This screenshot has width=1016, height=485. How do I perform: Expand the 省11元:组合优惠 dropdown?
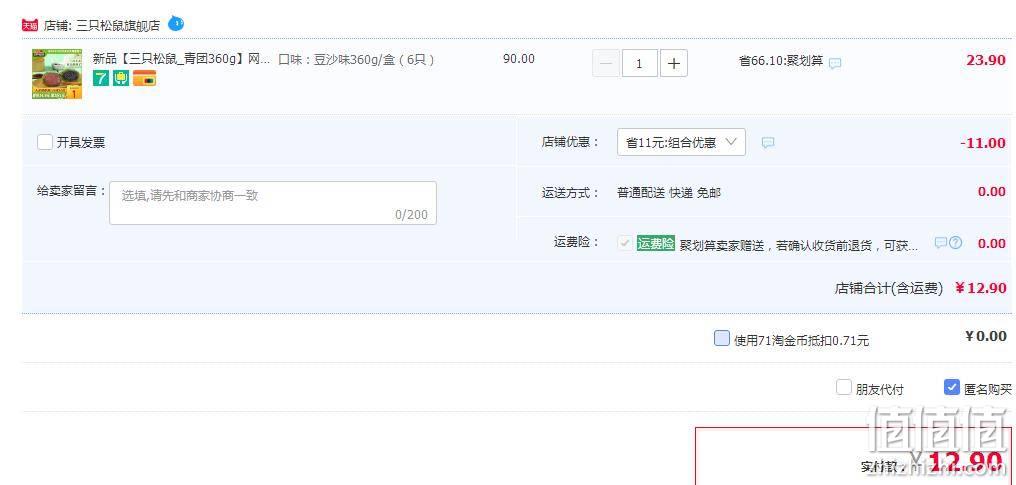[681, 142]
